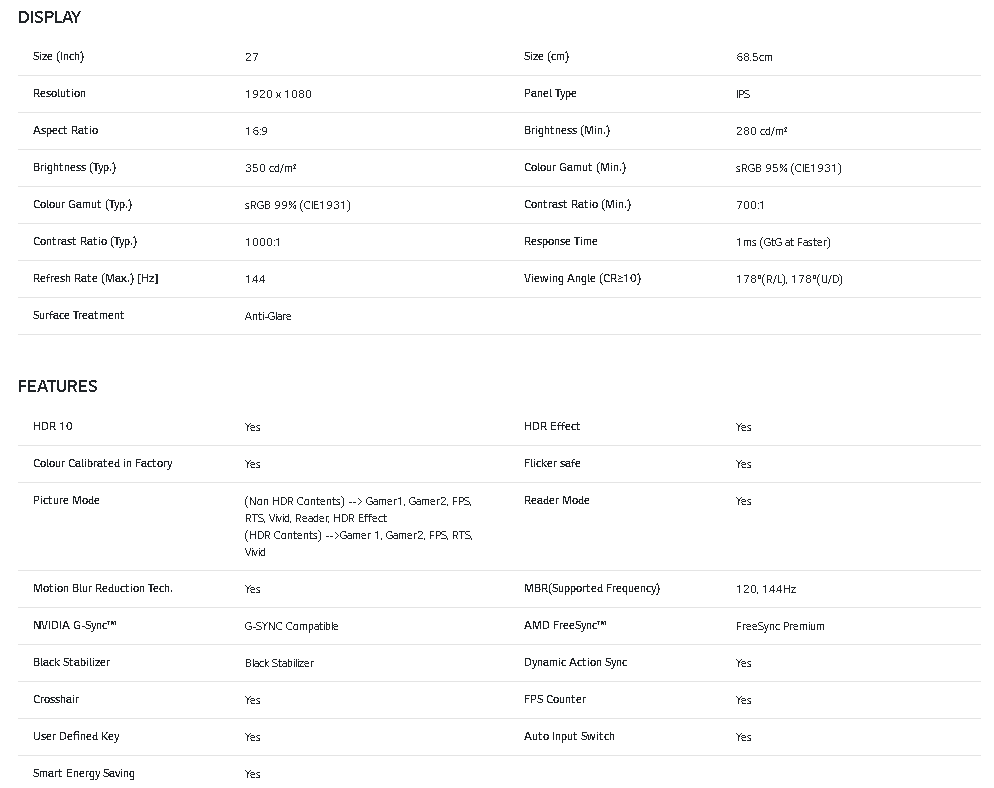The width and height of the screenshot is (994, 788).
Task: Select the Refresh Rate (Max.) [Hz] label
Action: 95,278
